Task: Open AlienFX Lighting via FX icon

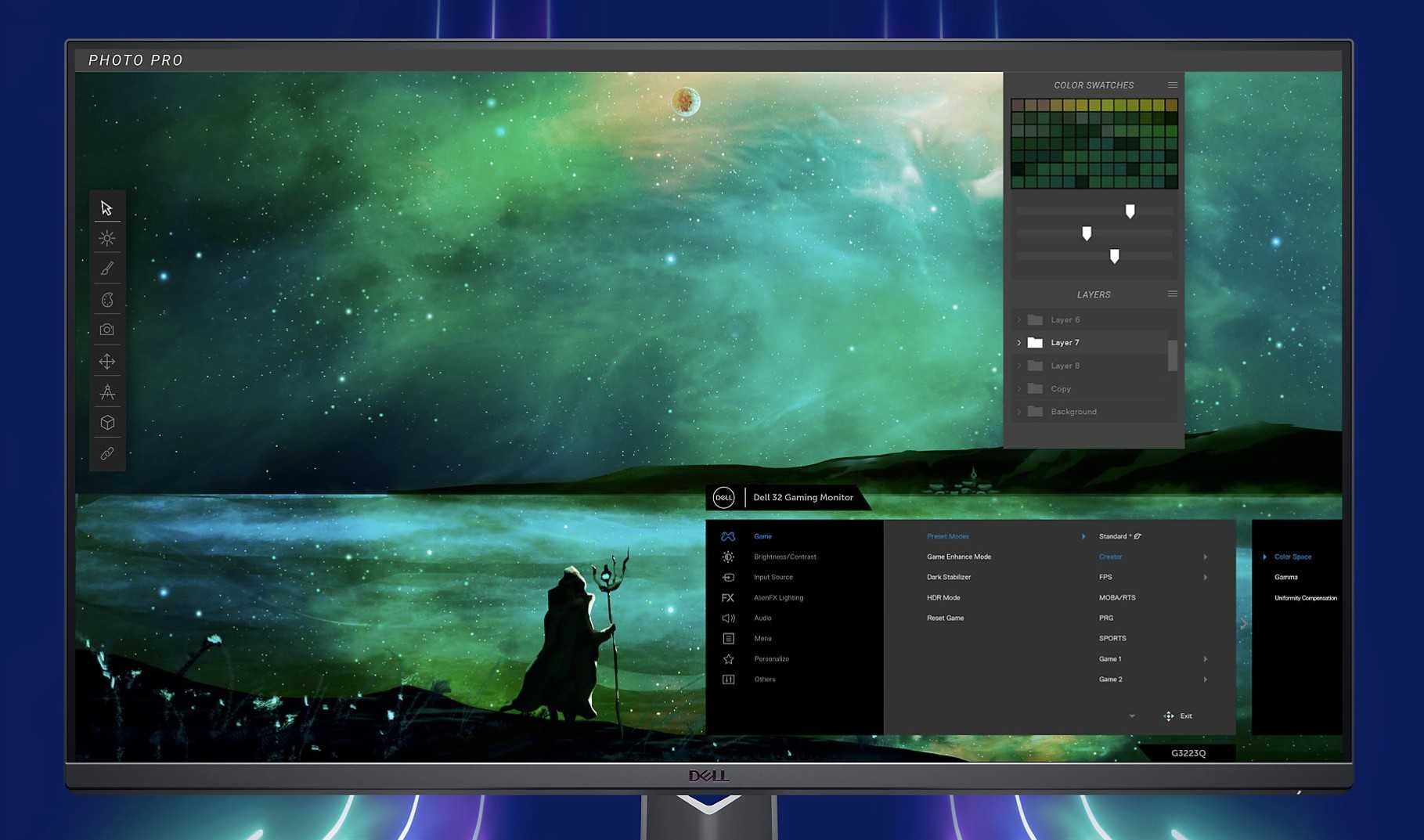Action: pos(728,597)
